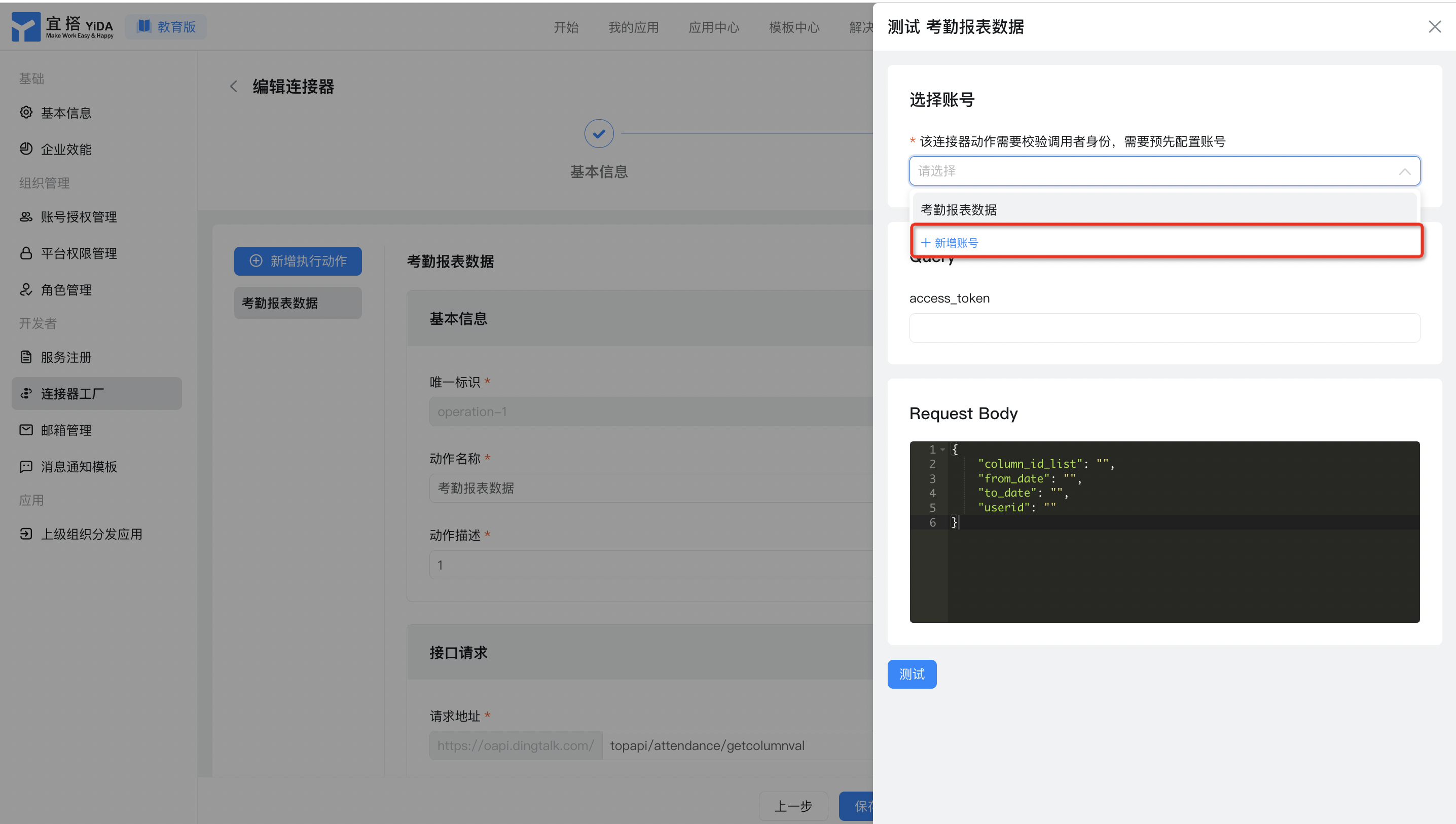
Task: Select the 考勤报表数据 action item in the list
Action: (298, 303)
